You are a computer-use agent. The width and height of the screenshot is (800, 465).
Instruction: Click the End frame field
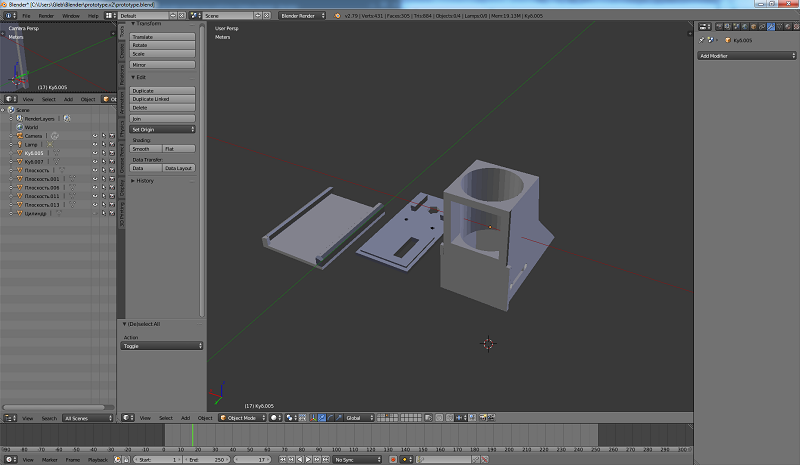[207, 459]
